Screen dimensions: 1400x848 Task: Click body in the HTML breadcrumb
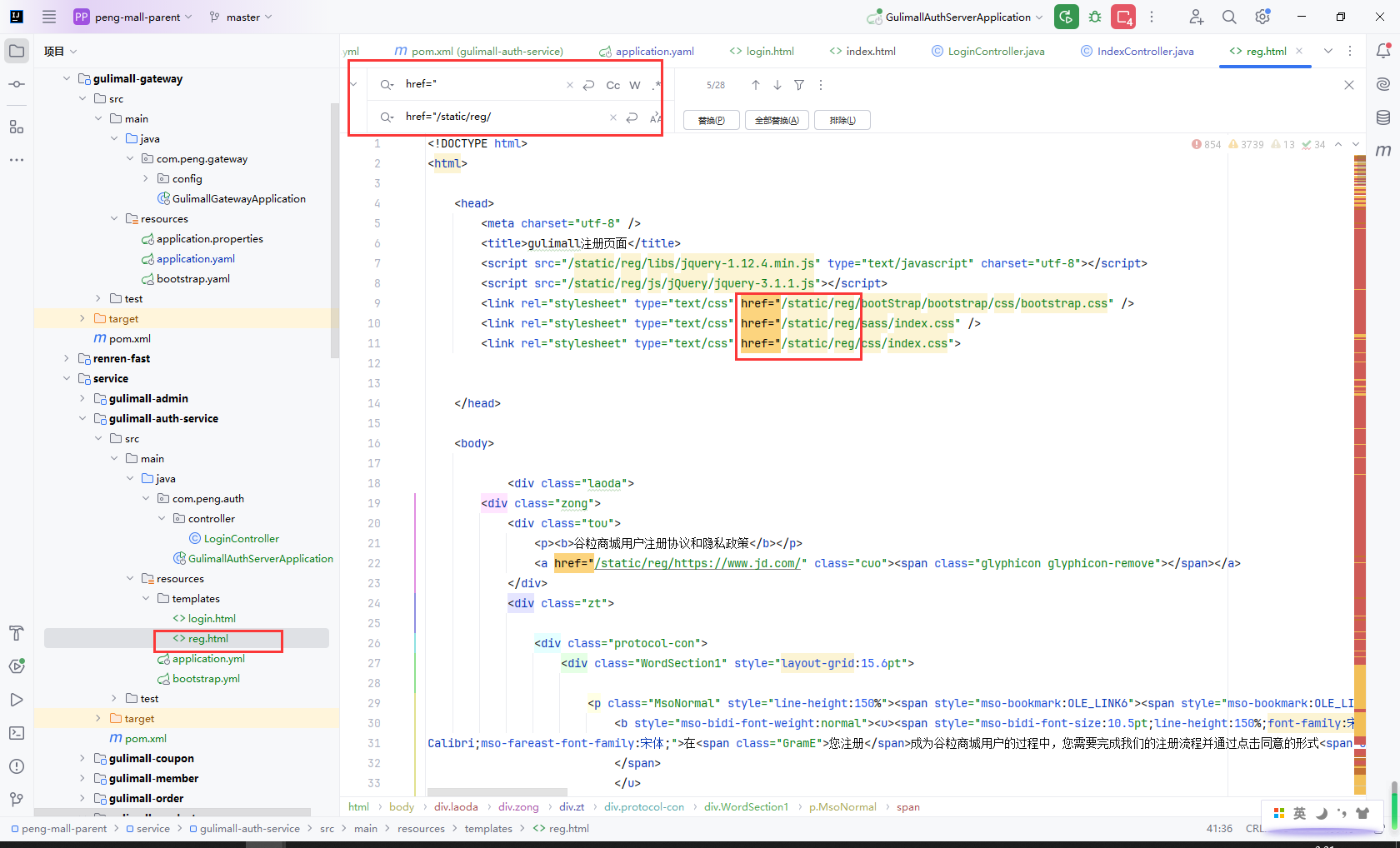click(x=402, y=806)
